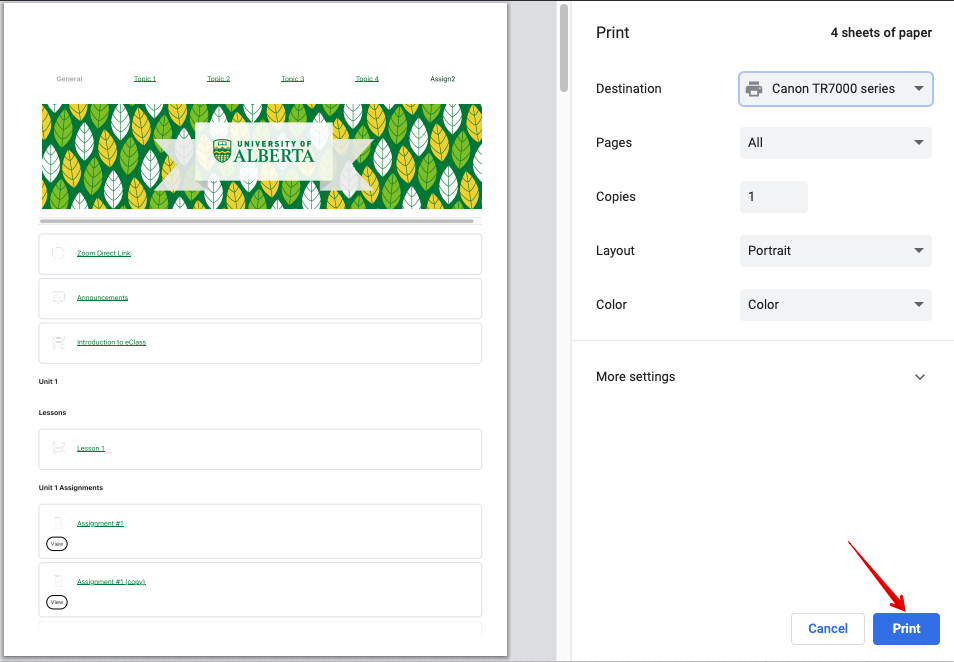Click the University of Alberta crest logo
The width and height of the screenshot is (954, 662).
pos(222,151)
